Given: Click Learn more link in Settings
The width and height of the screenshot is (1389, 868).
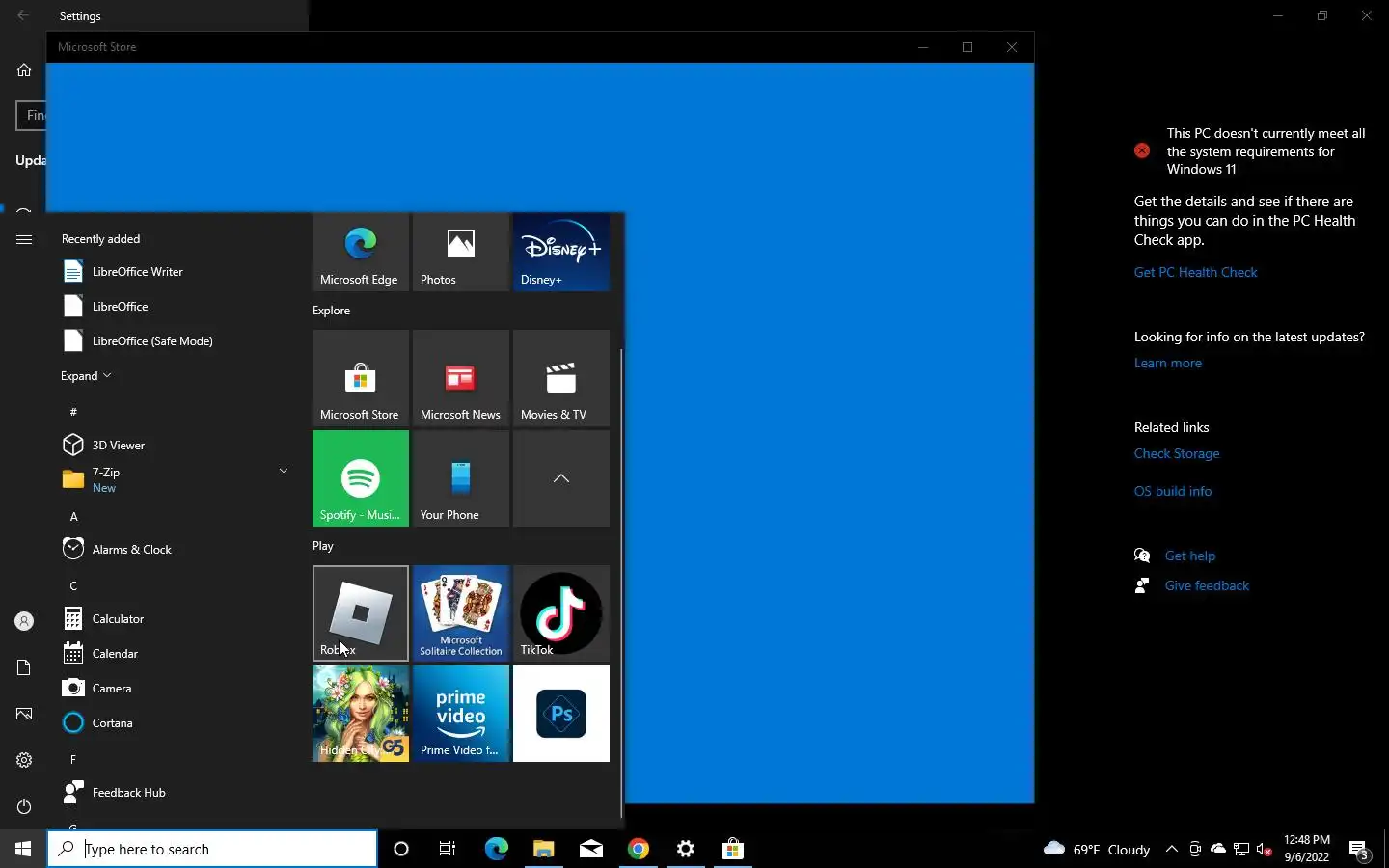Looking at the screenshot, I should tap(1167, 364).
